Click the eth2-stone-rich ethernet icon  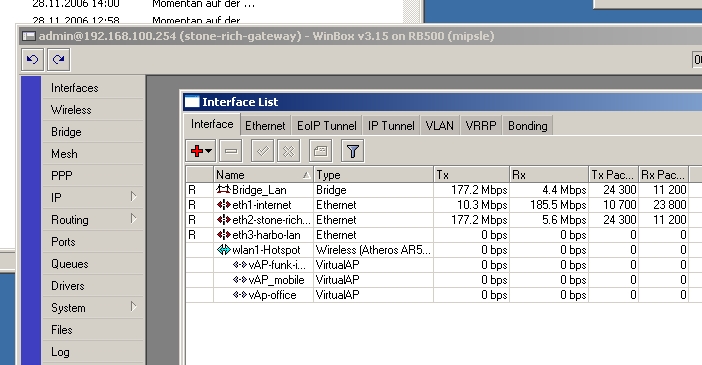[x=223, y=220]
